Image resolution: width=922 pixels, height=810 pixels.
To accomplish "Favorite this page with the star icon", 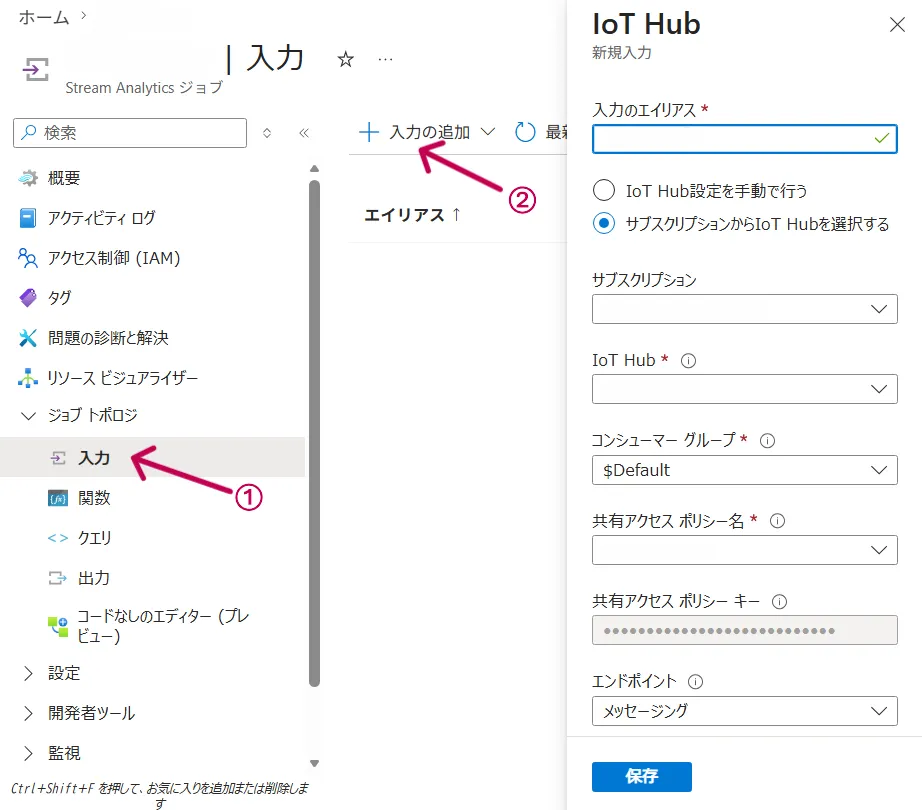I will (346, 59).
